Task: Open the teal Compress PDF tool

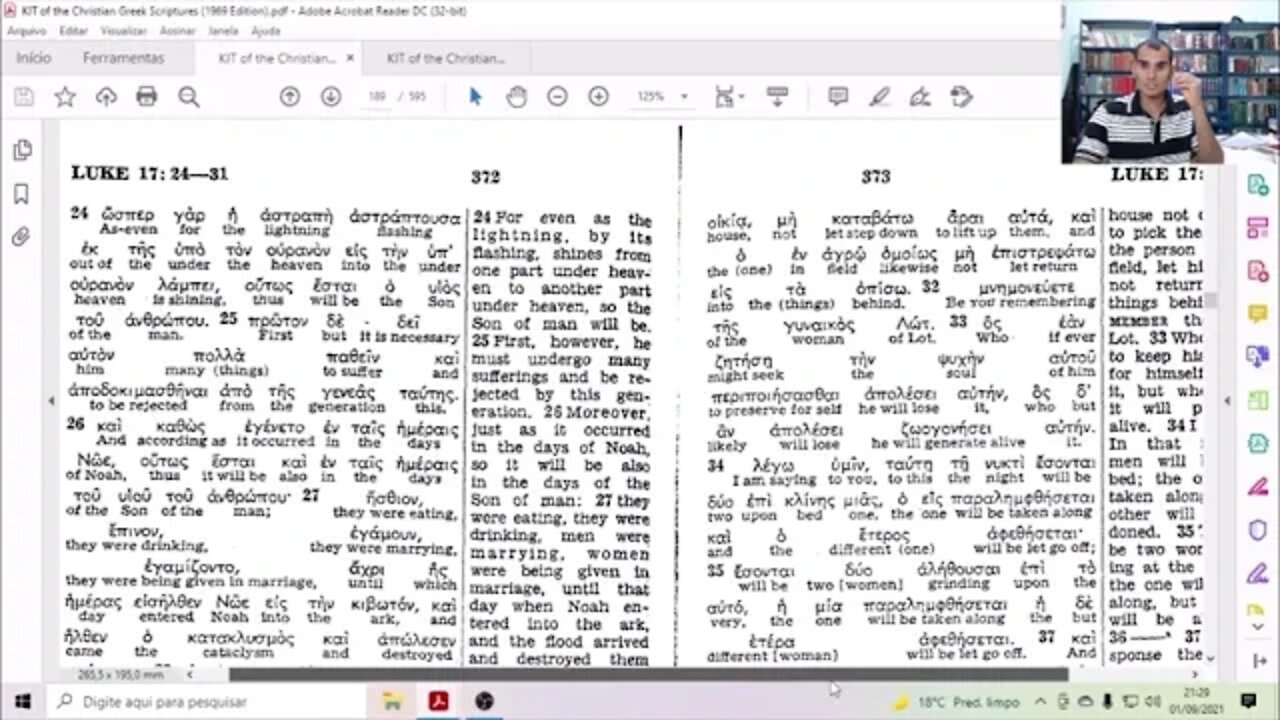Action: 1257,443
